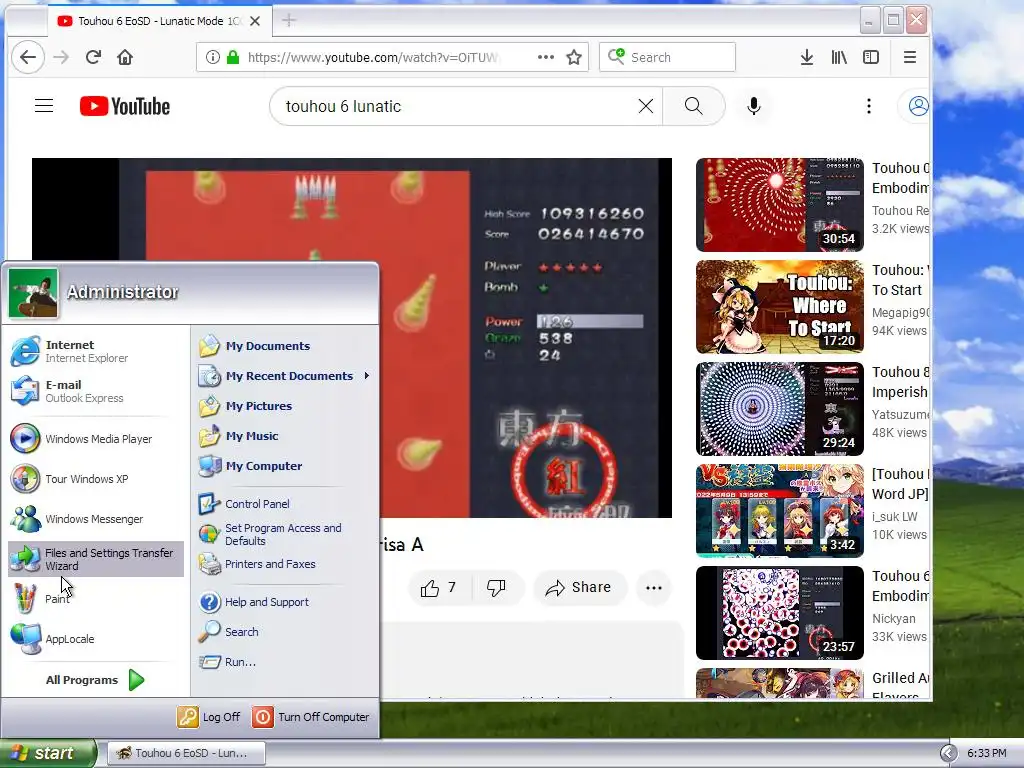1024x768 pixels.
Task: Click the Firefox Search box
Action: [667, 57]
